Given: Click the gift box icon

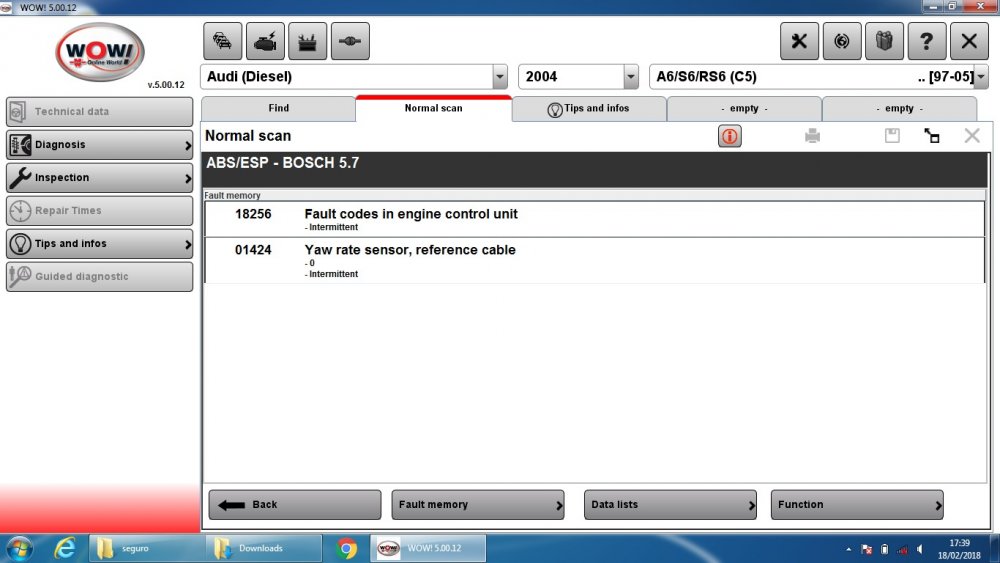Looking at the screenshot, I should [x=884, y=41].
